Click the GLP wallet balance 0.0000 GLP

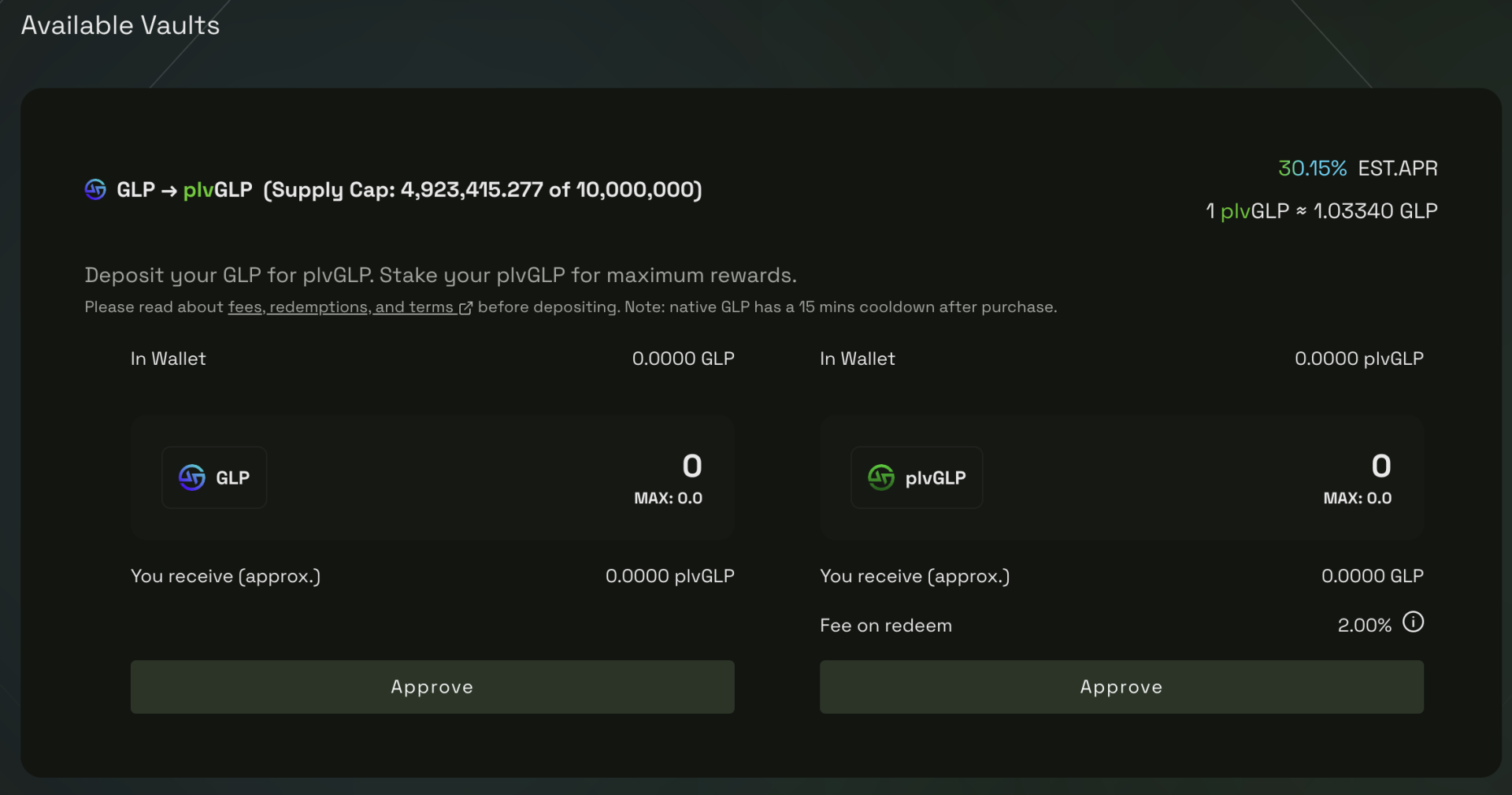tap(684, 358)
